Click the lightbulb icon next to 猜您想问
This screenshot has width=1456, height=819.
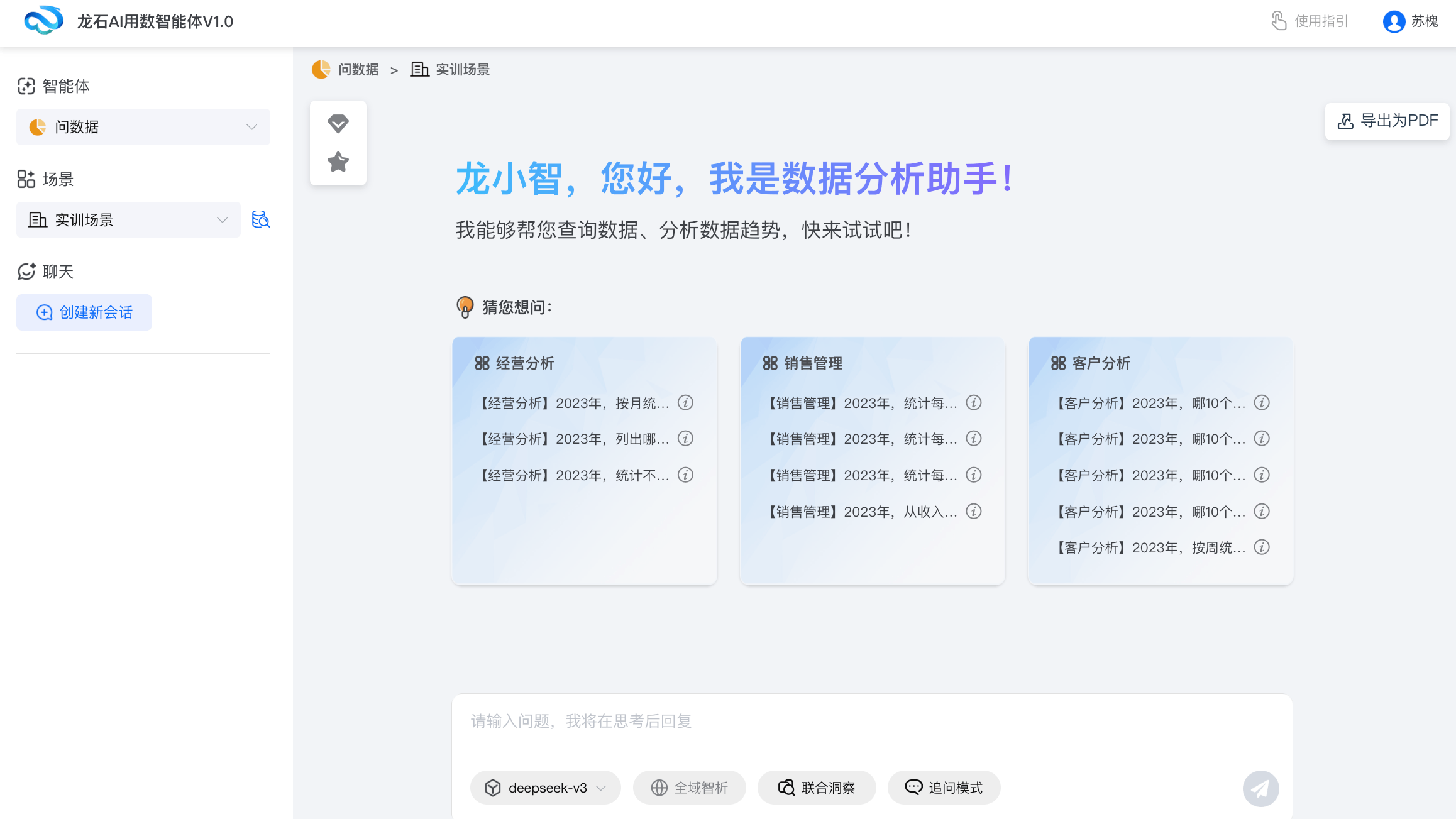[x=465, y=307]
